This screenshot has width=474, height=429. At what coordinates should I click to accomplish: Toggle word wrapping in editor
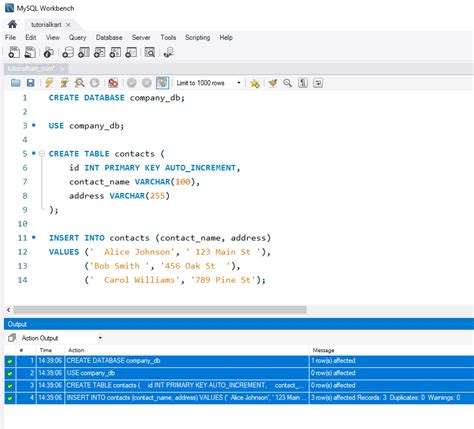coord(318,83)
